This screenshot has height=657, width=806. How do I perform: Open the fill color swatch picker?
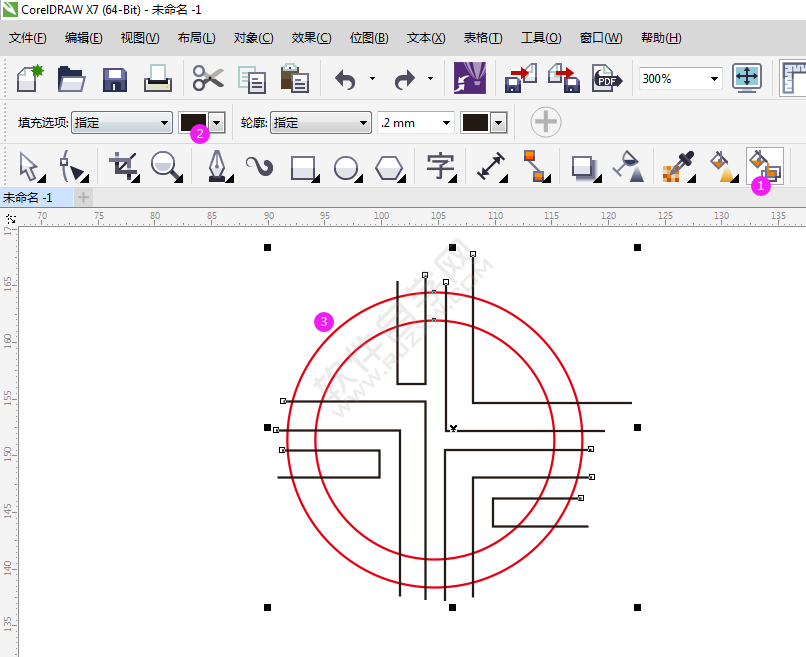216,121
